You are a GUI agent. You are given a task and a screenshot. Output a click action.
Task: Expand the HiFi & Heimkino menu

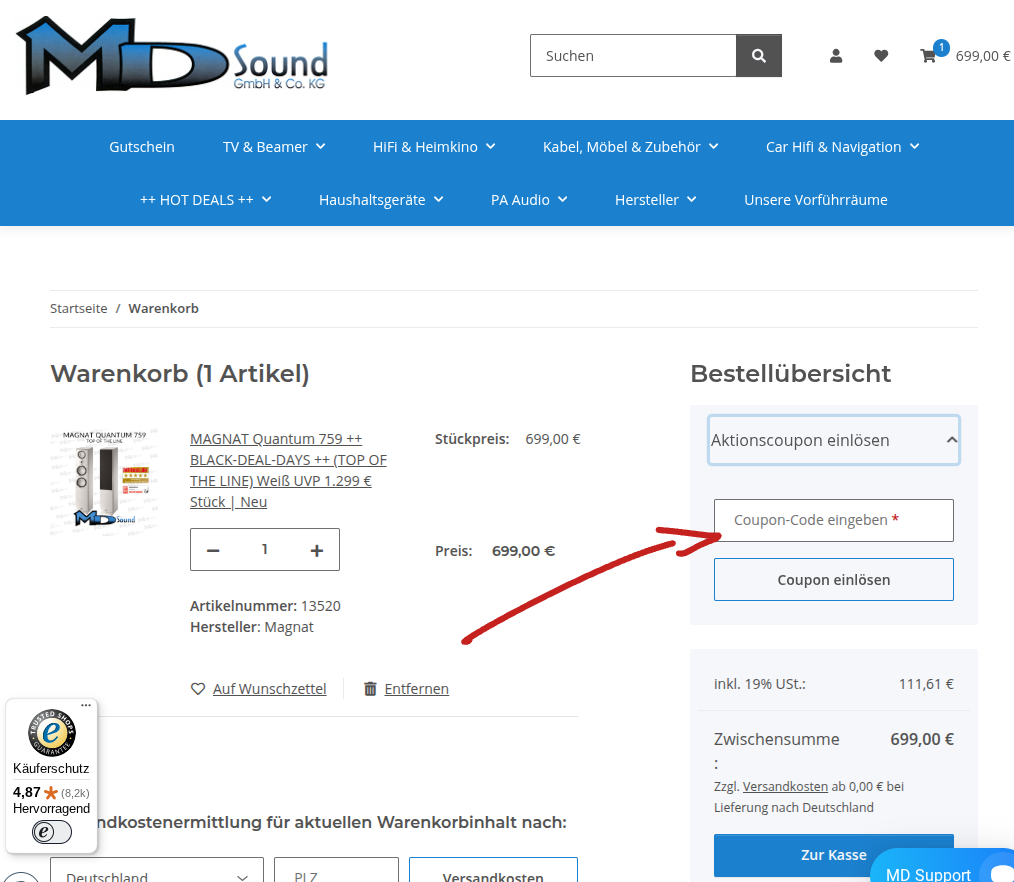pos(434,147)
